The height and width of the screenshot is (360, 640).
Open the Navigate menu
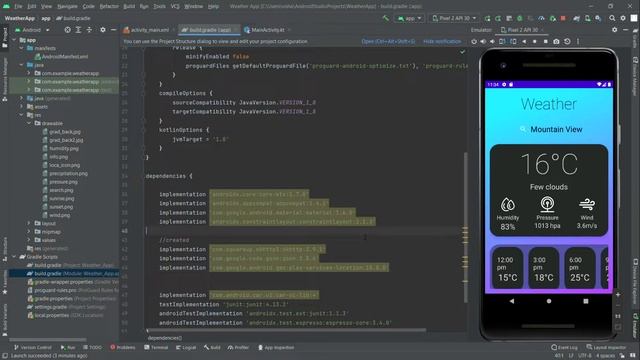67,7
